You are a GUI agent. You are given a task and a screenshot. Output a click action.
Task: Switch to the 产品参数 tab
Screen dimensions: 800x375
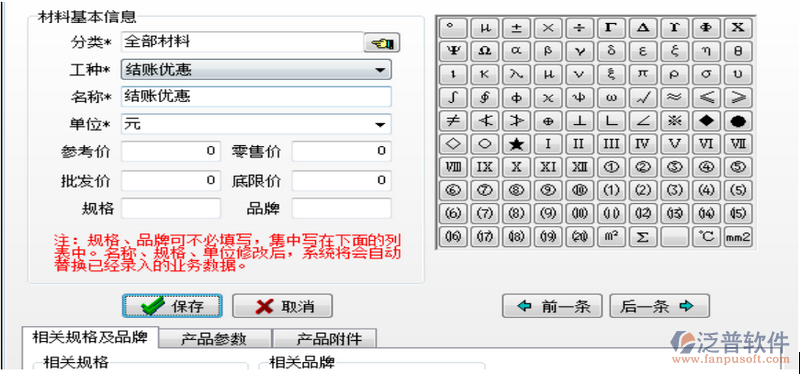[214, 339]
